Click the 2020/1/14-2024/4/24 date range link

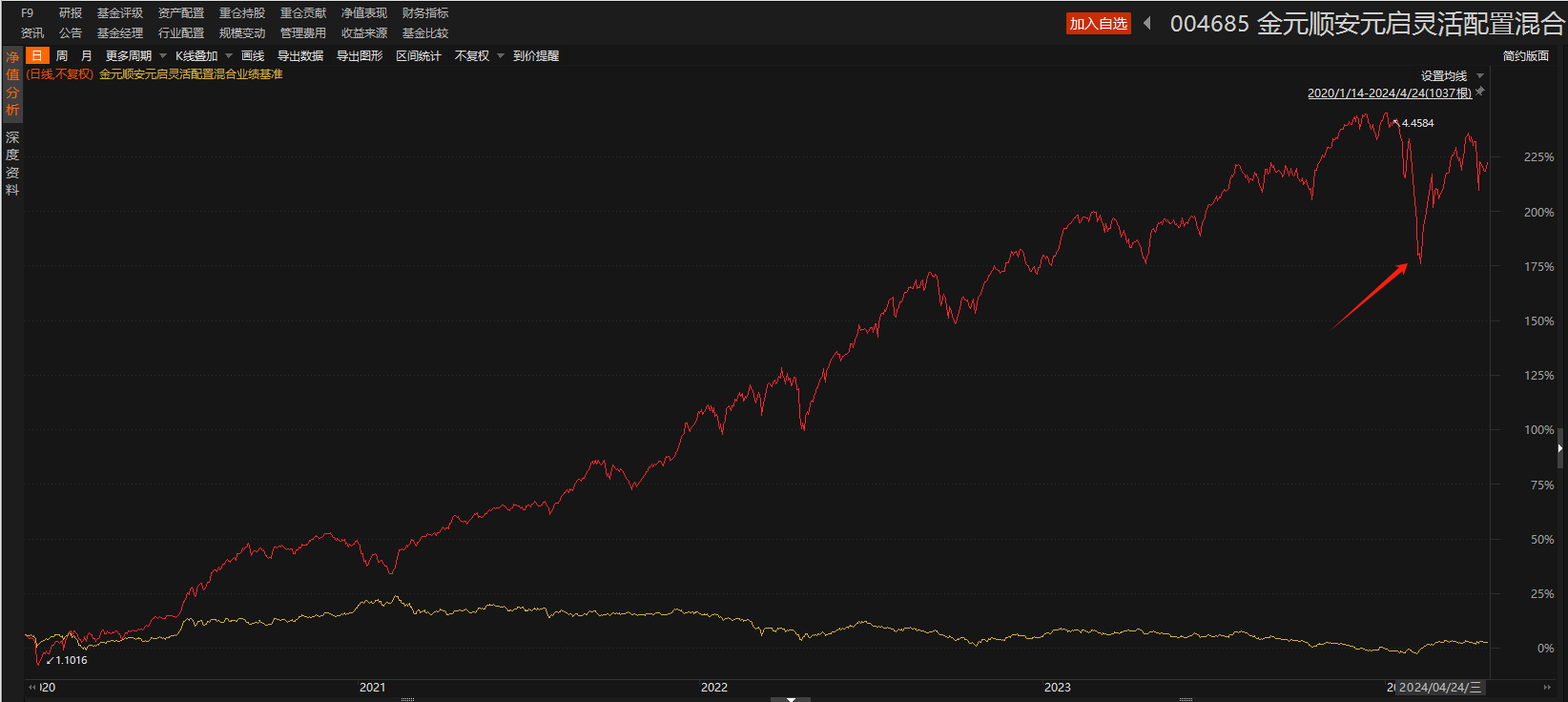[x=1389, y=93]
